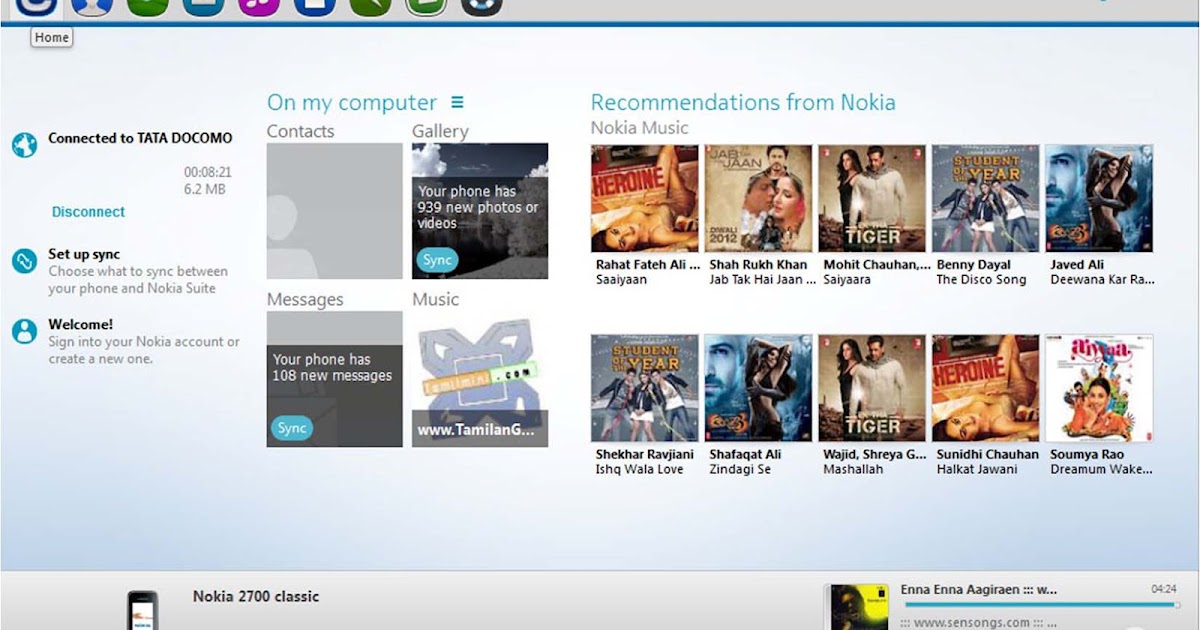Viewport: 1200px width, 630px height.
Task: Open the lifebuoy Support icon in the toolbar
Action: pos(481,6)
